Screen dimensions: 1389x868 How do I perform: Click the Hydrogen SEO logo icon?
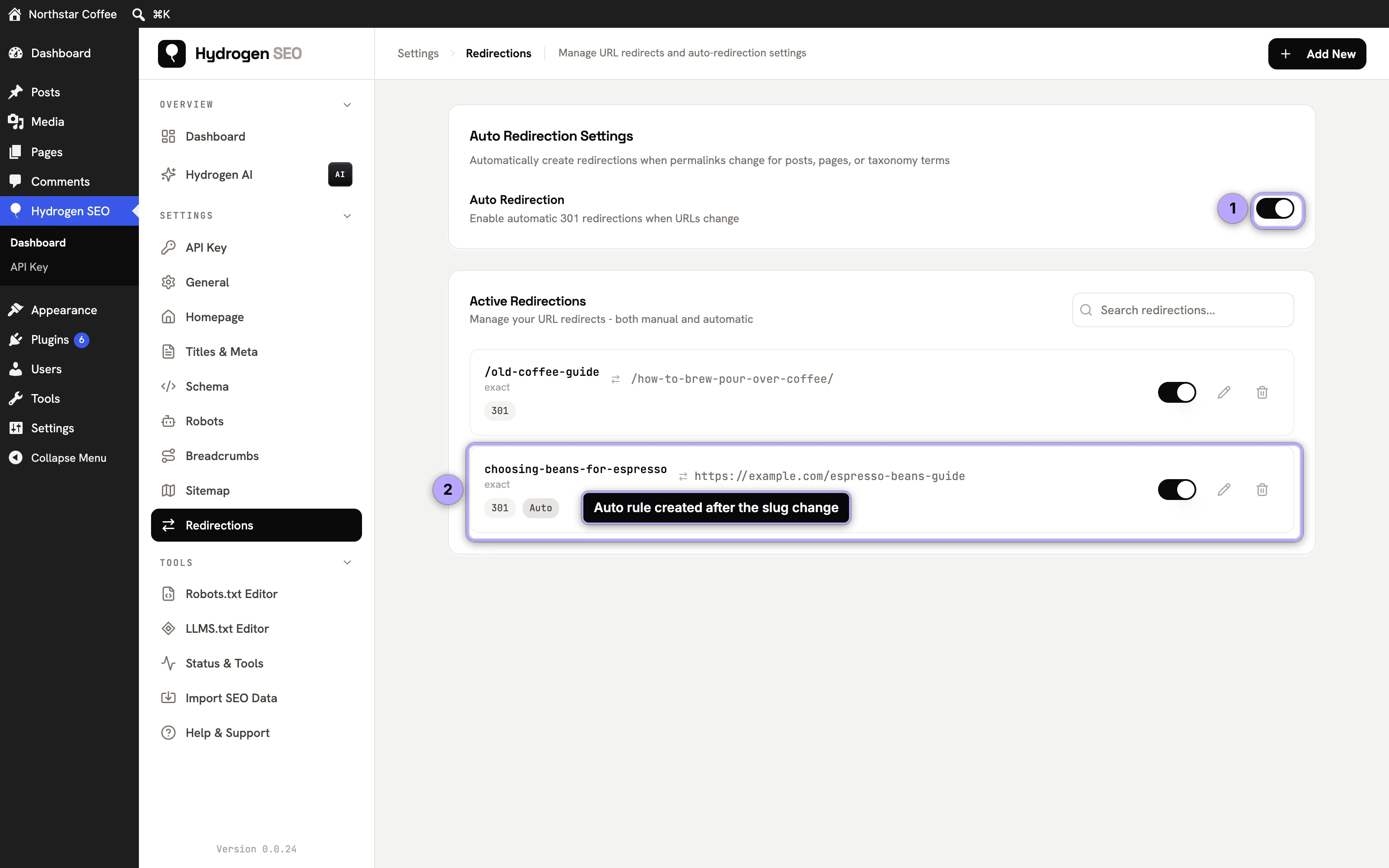(171, 53)
